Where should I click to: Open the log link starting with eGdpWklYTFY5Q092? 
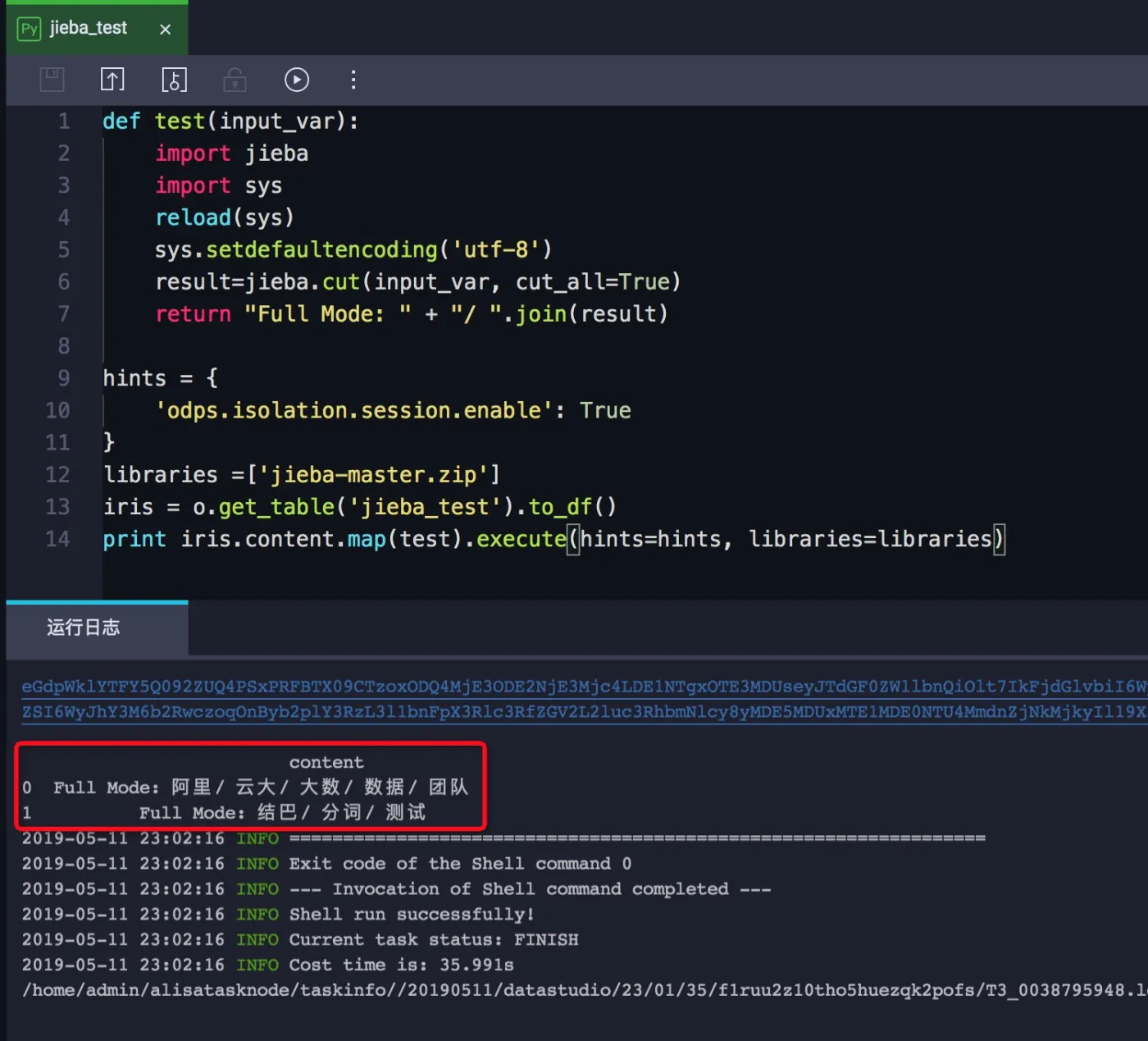(584, 687)
